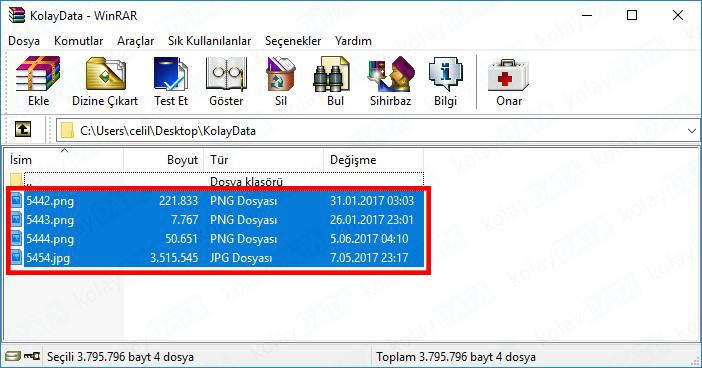Click size value 50.651
This screenshot has width=702, height=368.
point(181,239)
